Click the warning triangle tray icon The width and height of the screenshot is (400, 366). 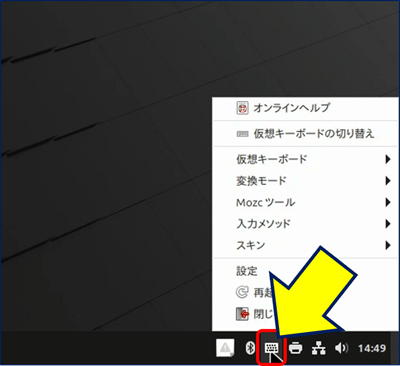click(225, 348)
